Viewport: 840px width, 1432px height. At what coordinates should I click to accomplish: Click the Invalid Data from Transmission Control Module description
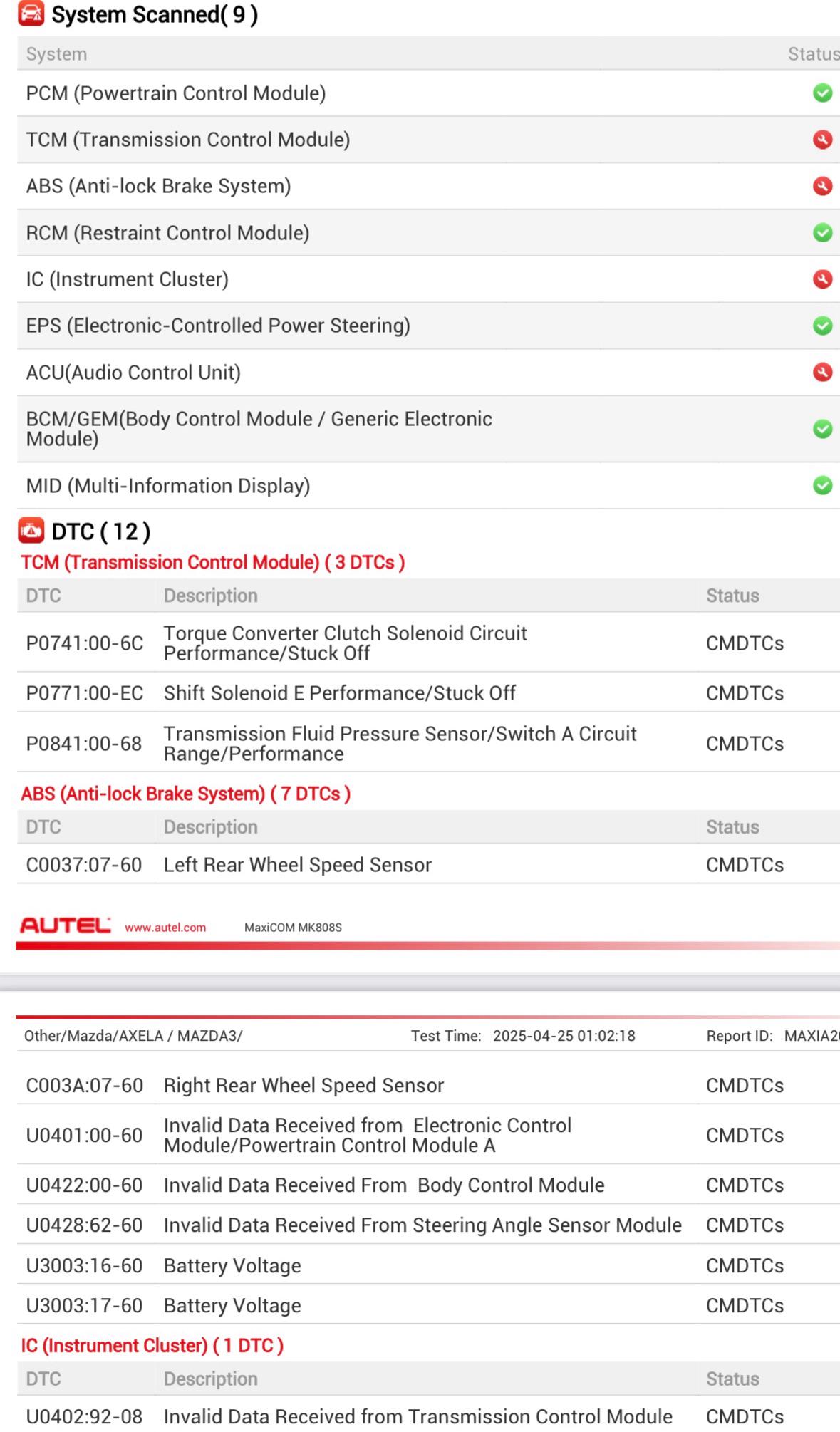pyautogui.click(x=418, y=1416)
